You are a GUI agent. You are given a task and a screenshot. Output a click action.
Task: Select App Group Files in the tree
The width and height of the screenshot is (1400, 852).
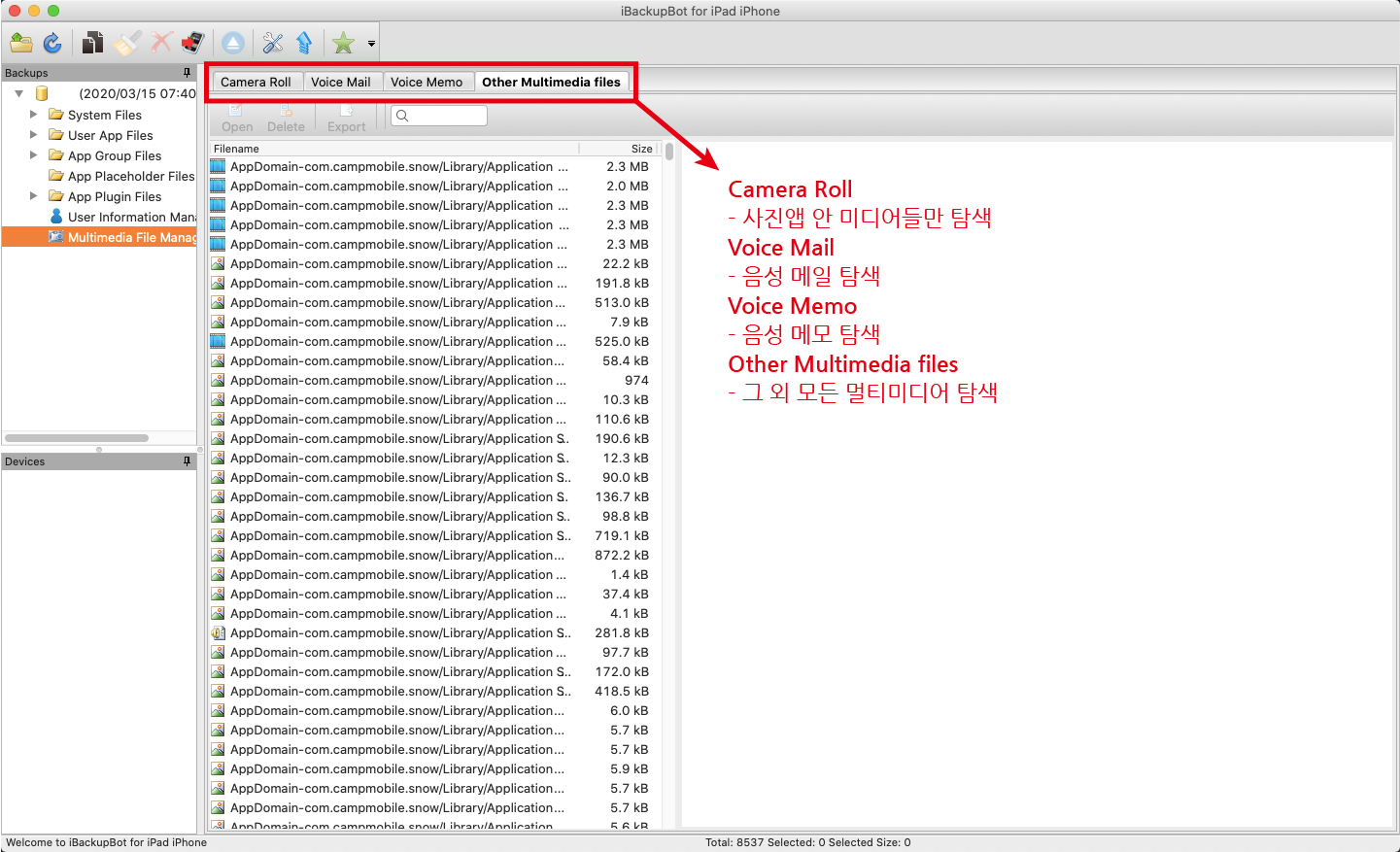pos(115,155)
